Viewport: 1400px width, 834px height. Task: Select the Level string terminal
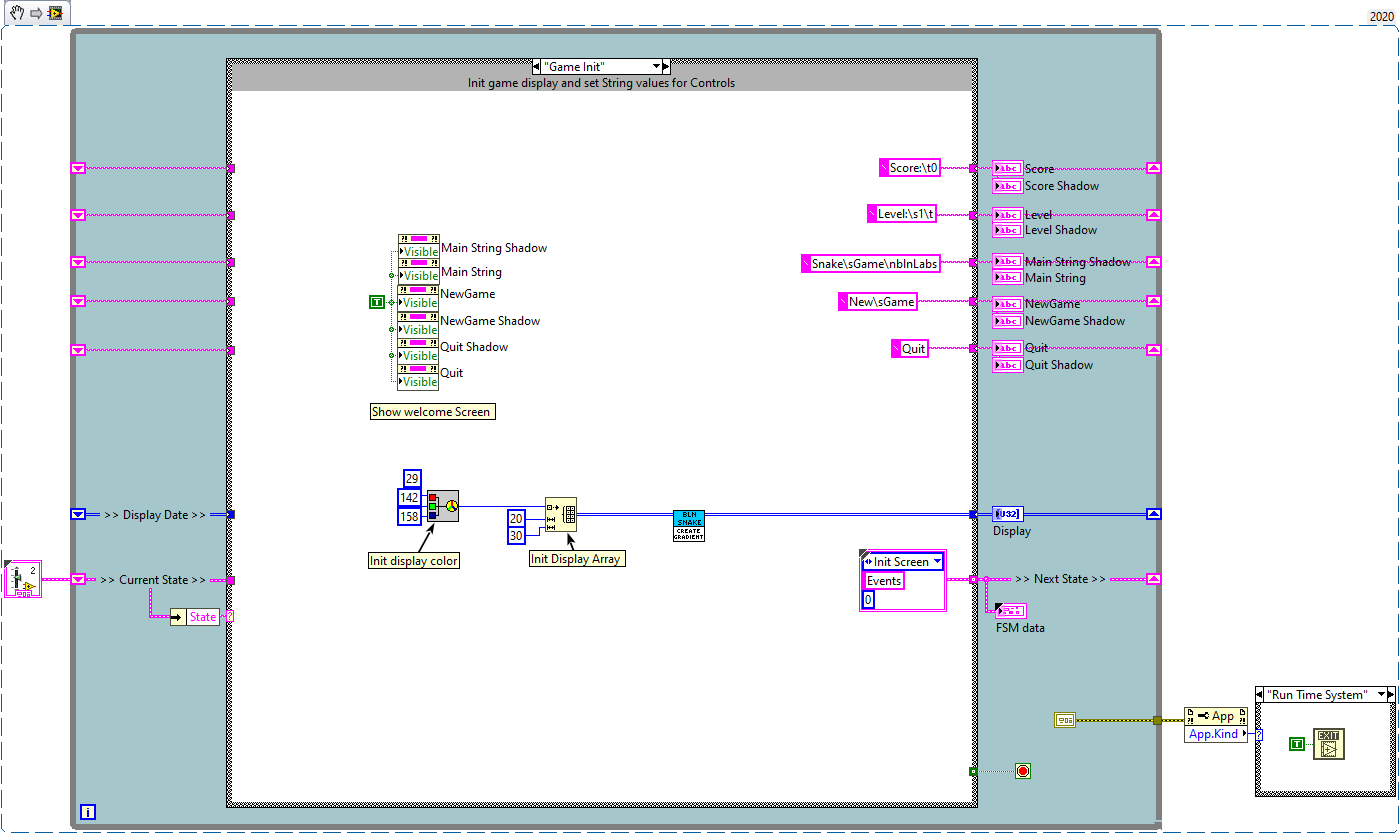tap(1007, 214)
